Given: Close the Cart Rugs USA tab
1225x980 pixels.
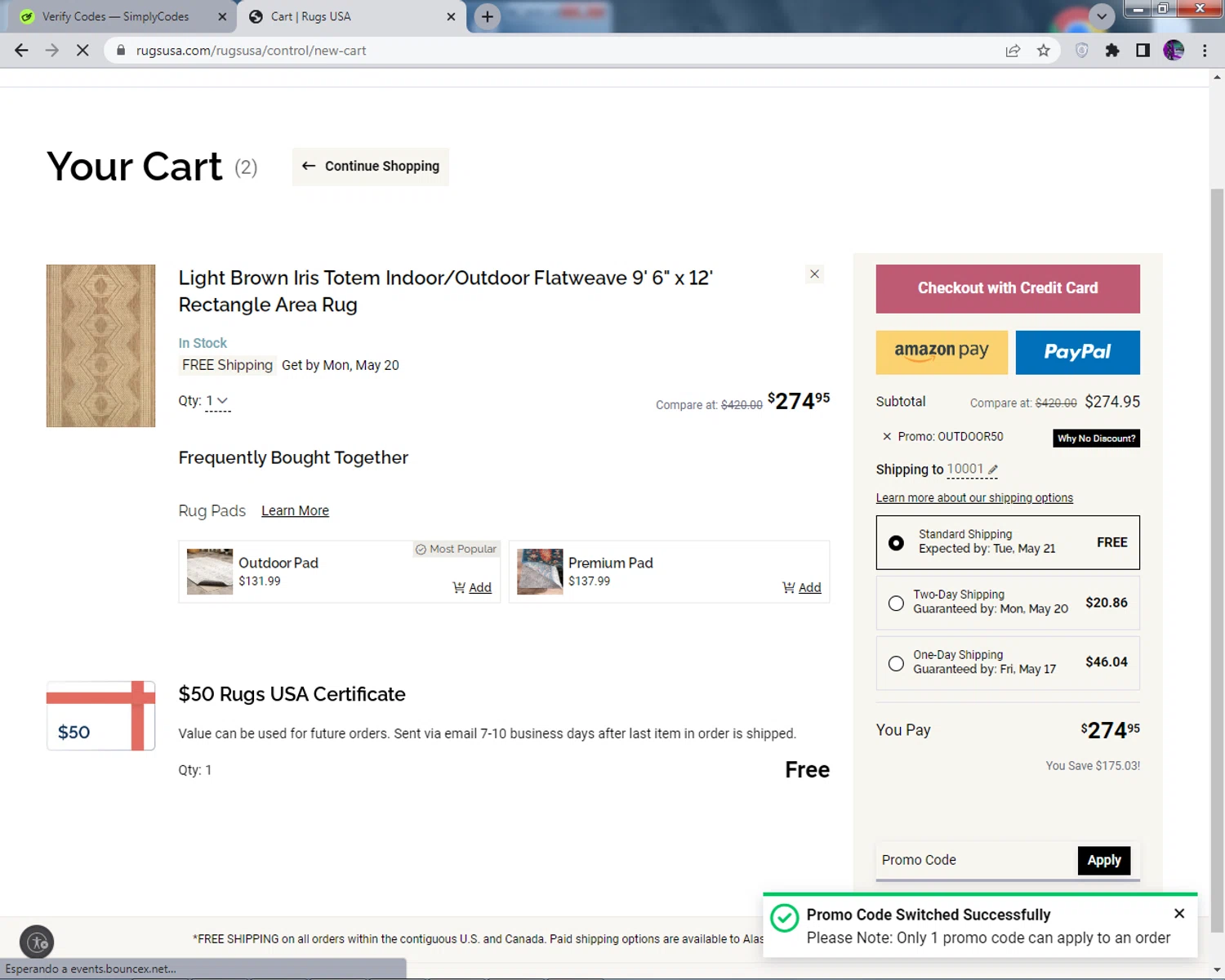Looking at the screenshot, I should pyautogui.click(x=451, y=16).
